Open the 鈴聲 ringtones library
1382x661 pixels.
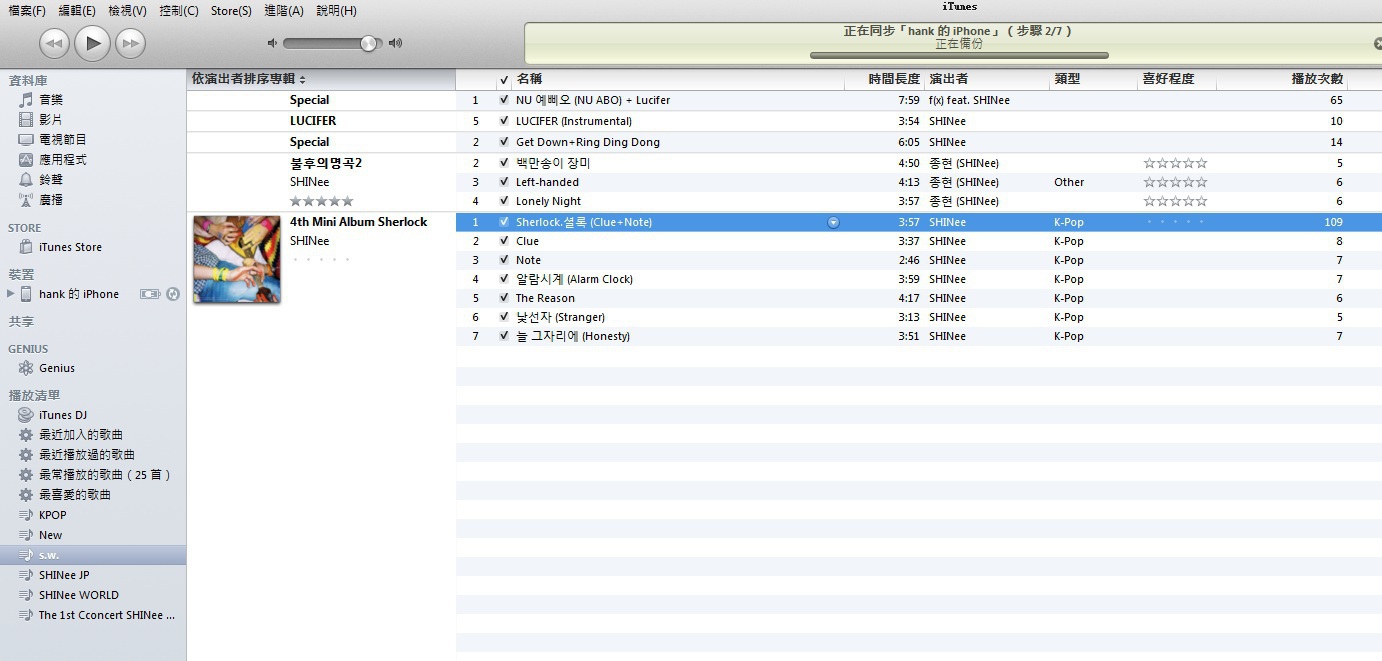pos(51,180)
